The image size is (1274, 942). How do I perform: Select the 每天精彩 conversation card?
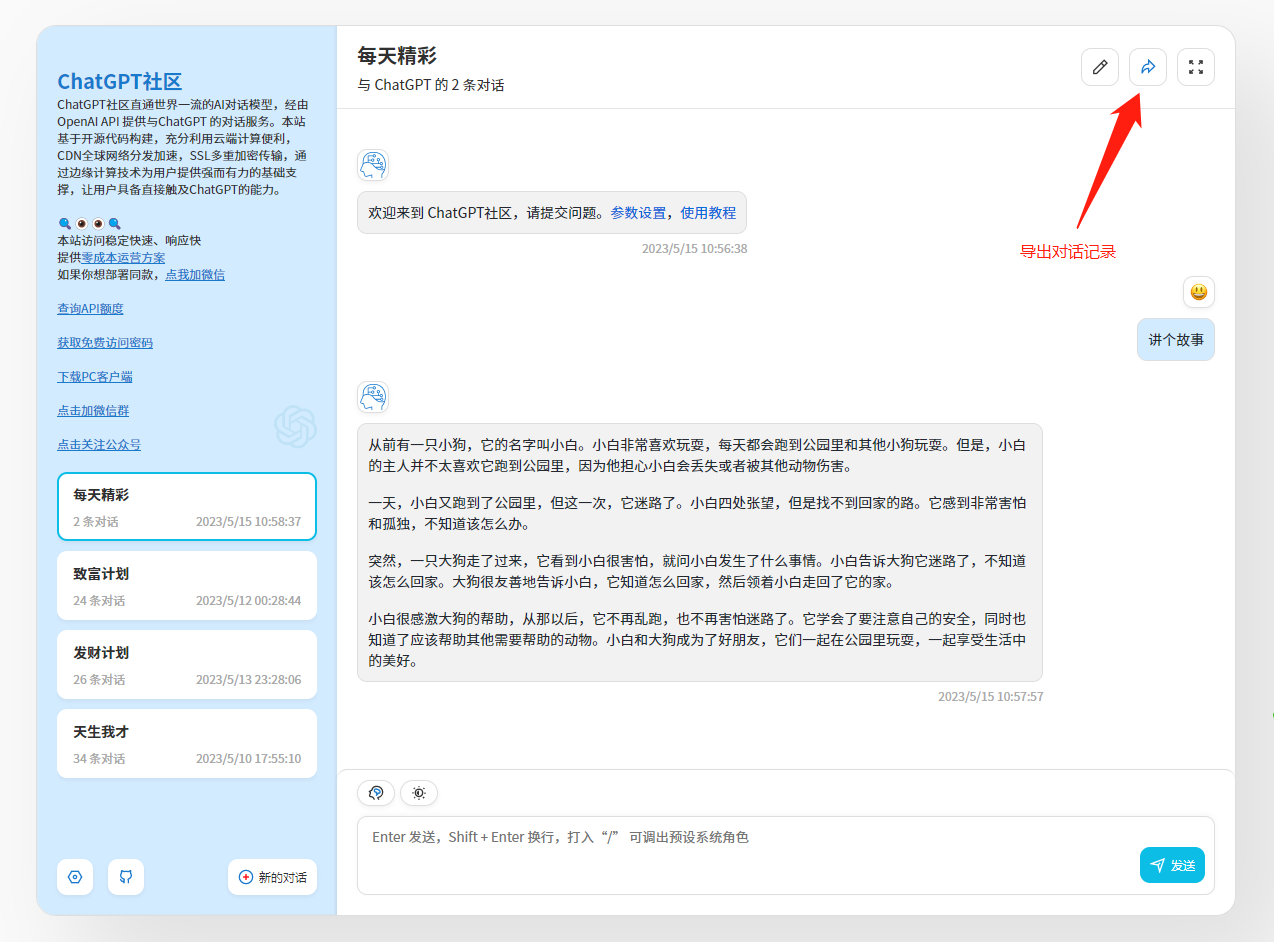click(x=187, y=507)
